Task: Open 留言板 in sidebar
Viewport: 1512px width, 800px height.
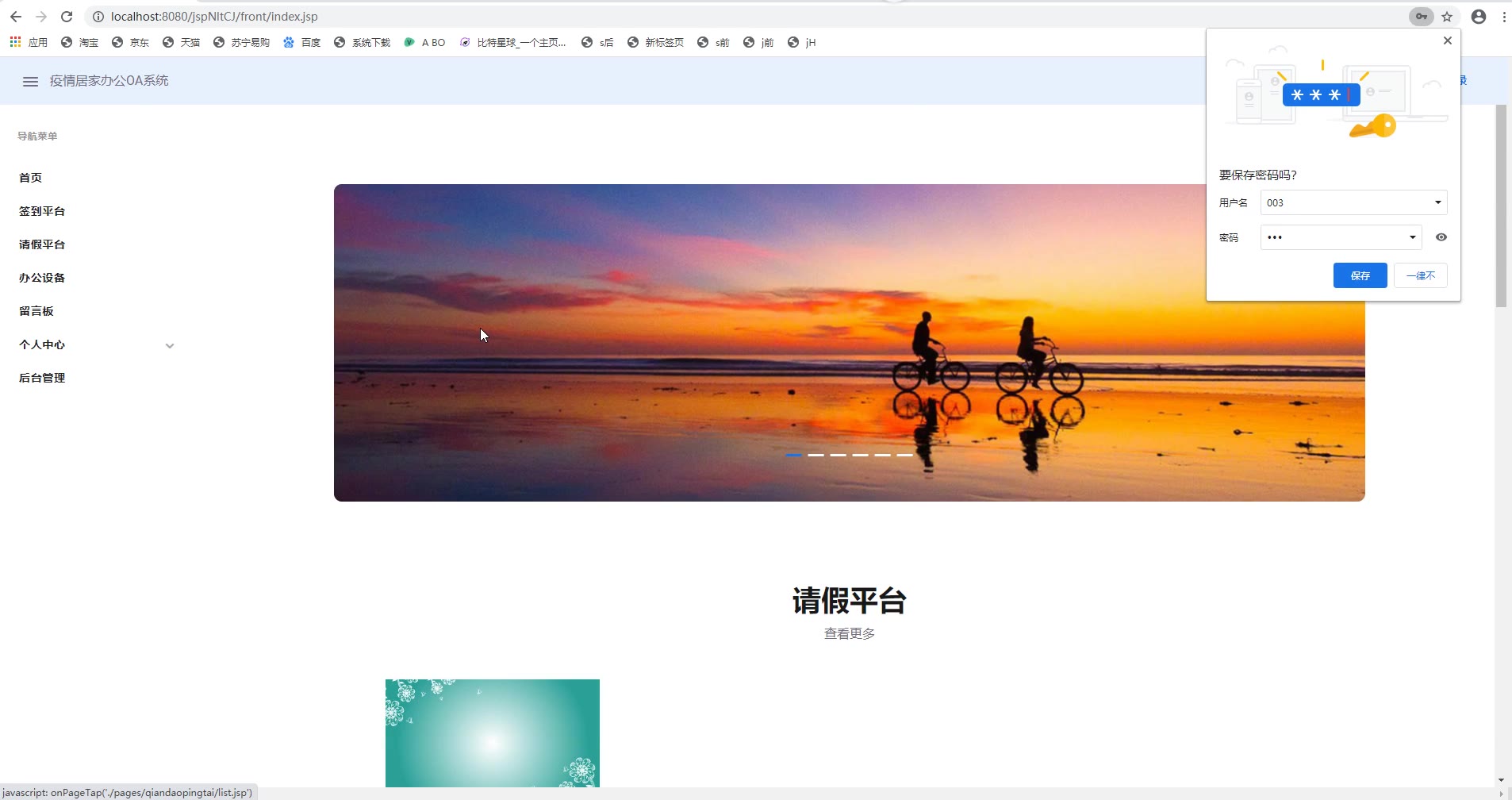Action: pyautogui.click(x=36, y=311)
